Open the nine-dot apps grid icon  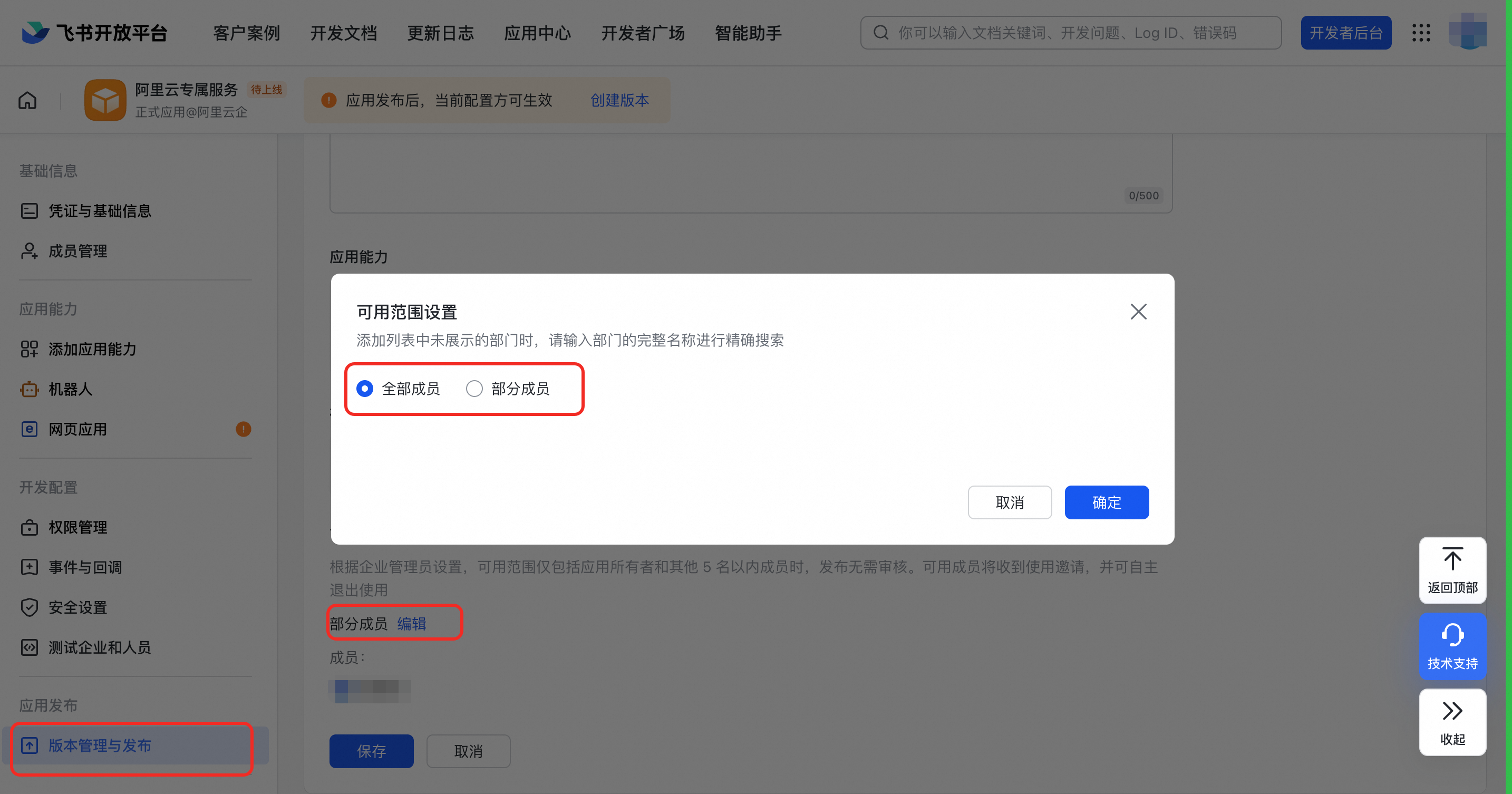click(1421, 33)
